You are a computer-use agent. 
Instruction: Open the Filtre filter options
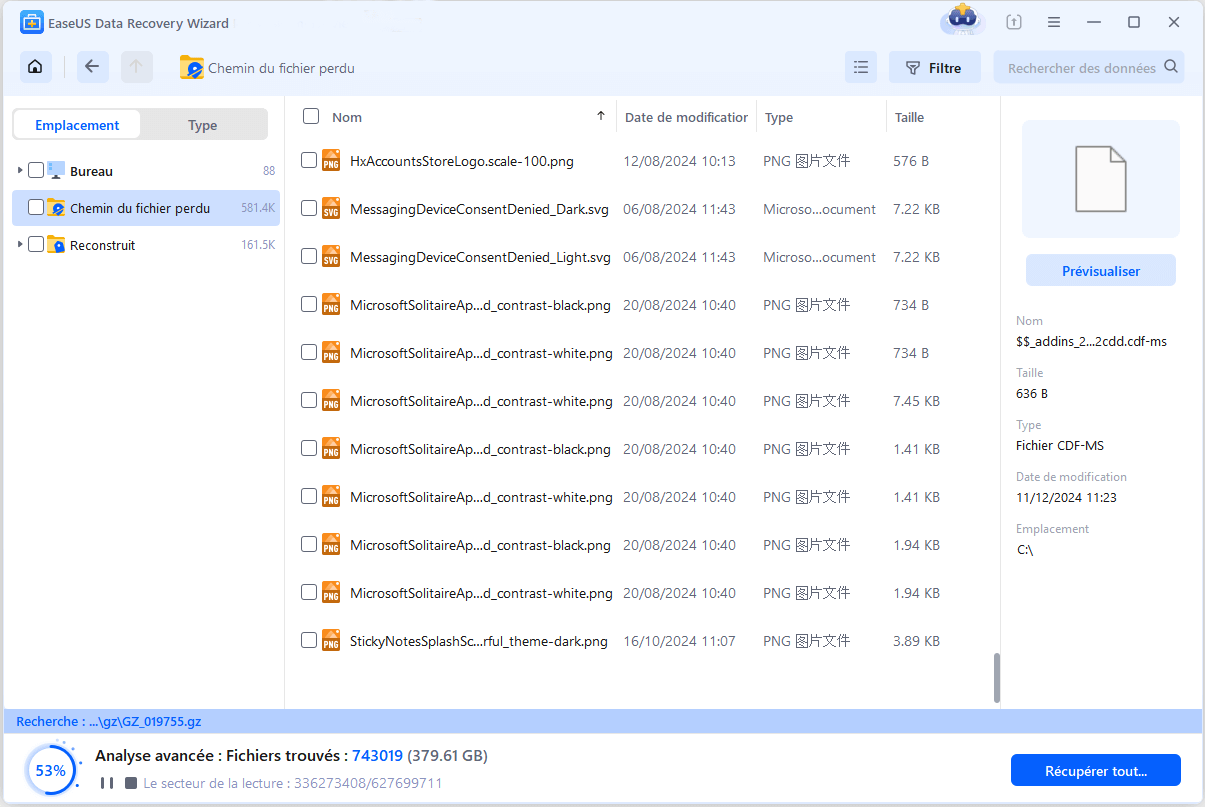point(934,68)
